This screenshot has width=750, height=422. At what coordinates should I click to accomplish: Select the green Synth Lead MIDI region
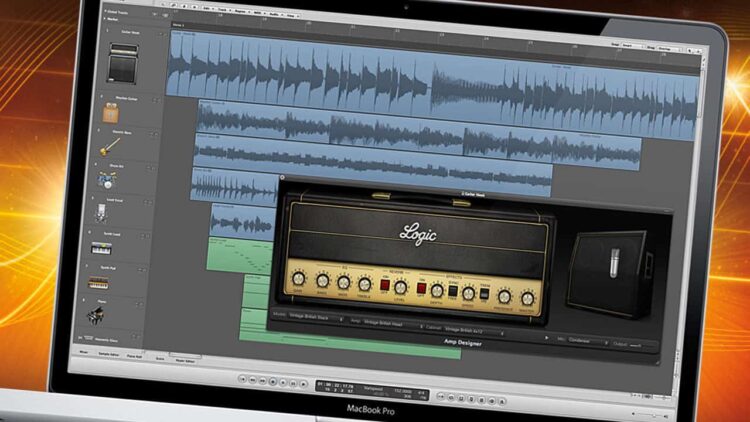point(240,255)
